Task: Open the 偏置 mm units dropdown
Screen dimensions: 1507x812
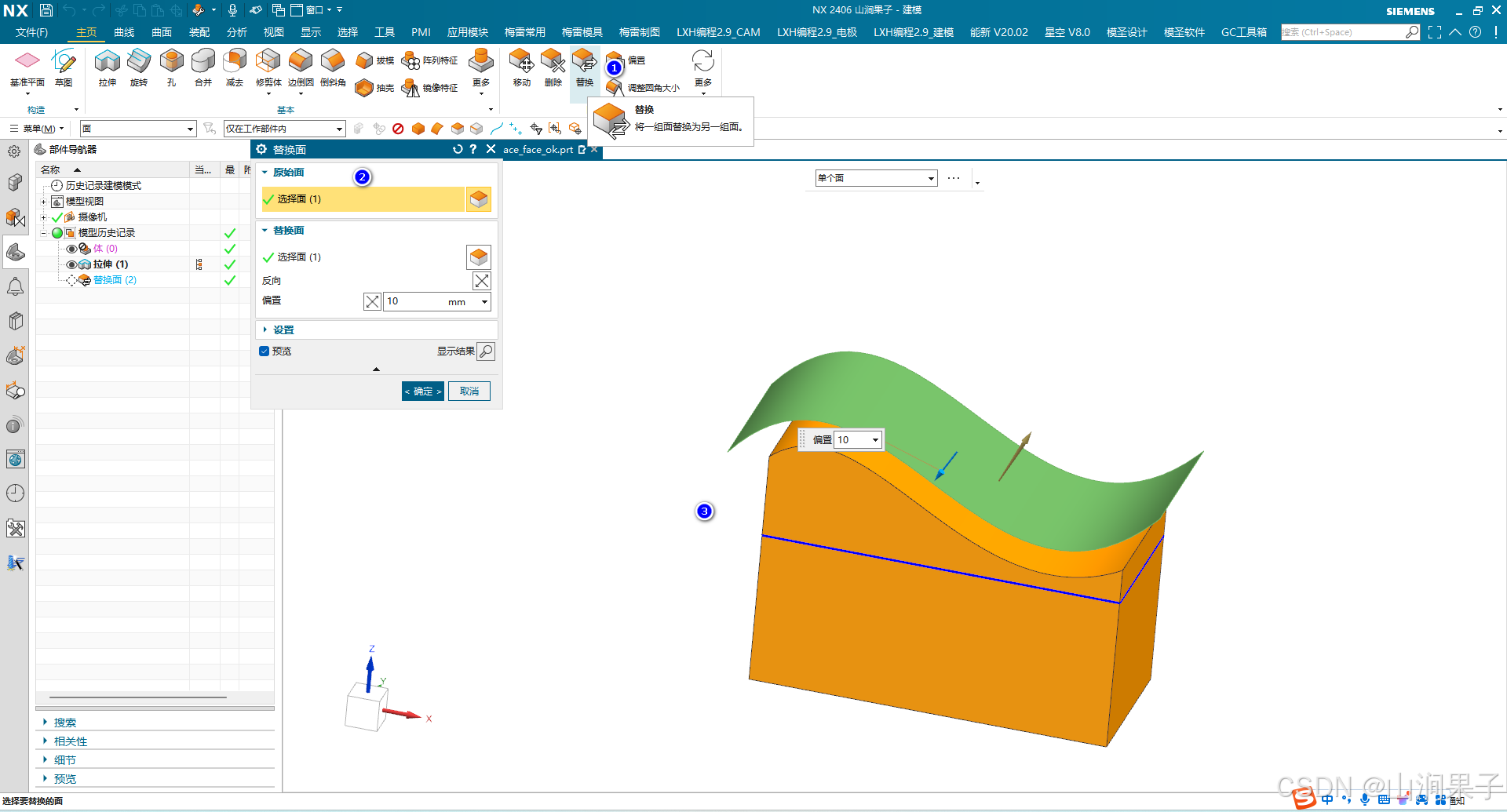Action: point(484,302)
